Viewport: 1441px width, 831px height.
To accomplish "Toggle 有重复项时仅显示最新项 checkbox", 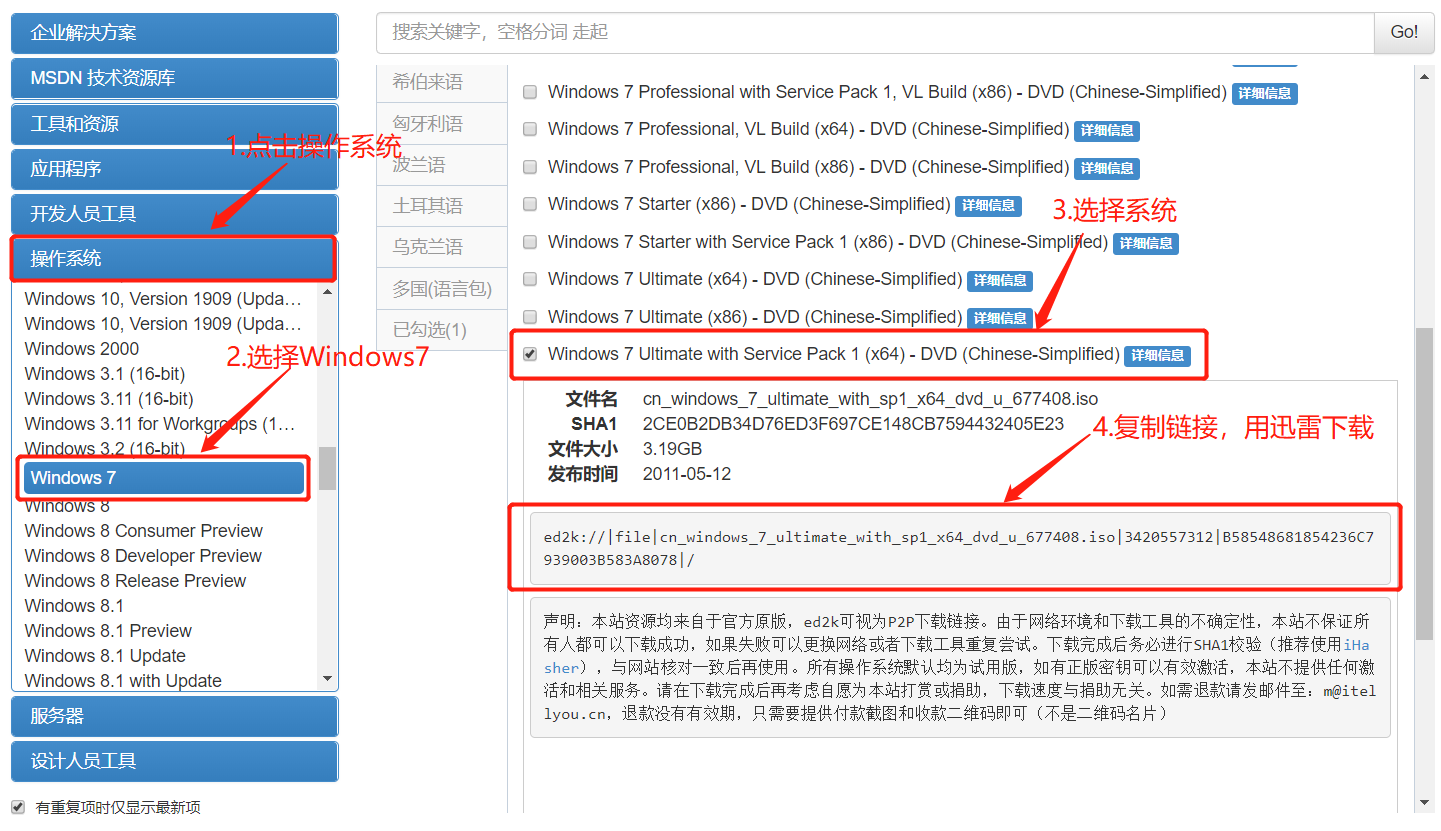I will [x=18, y=807].
